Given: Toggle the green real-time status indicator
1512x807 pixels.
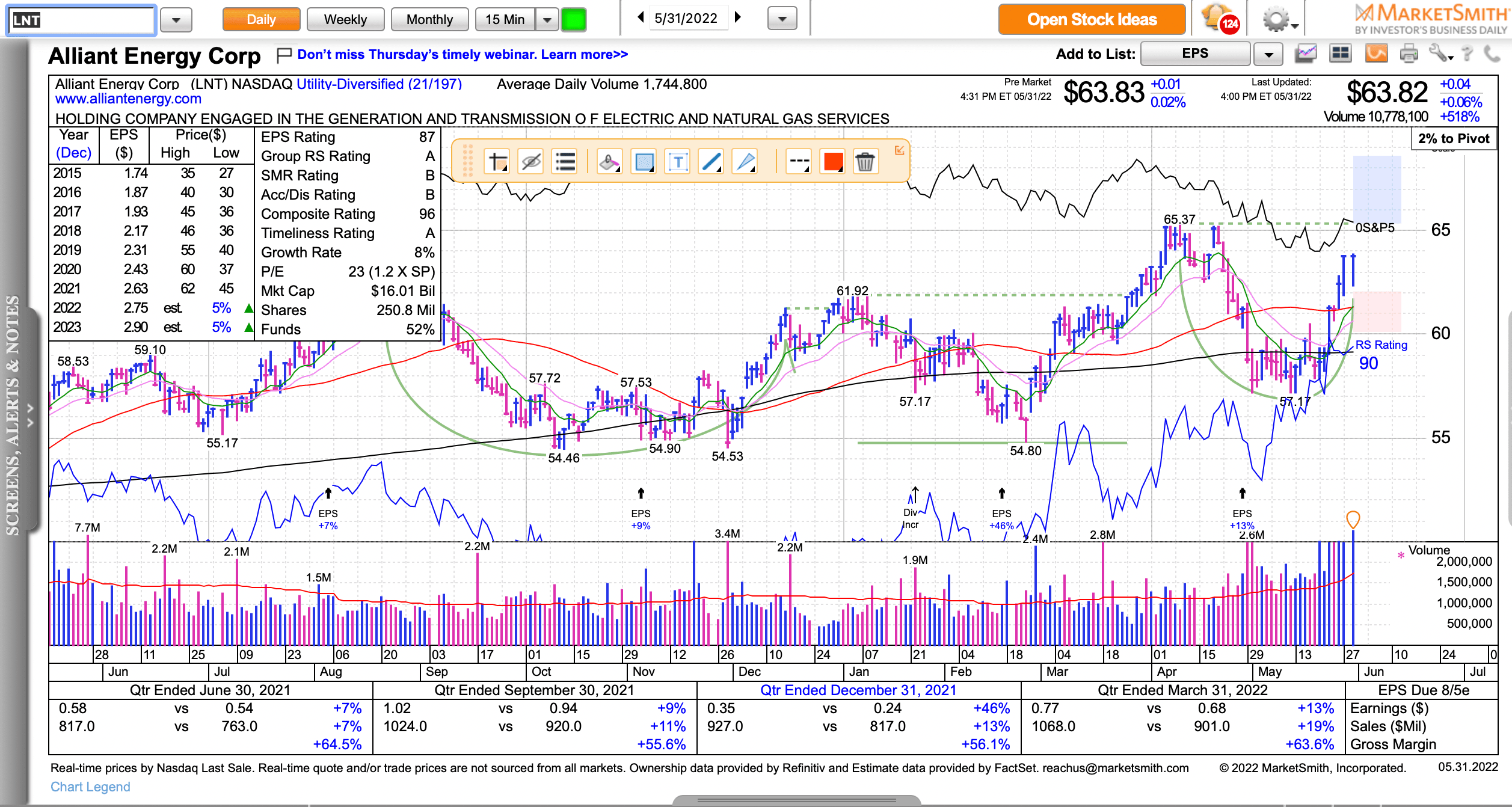Looking at the screenshot, I should [573, 20].
